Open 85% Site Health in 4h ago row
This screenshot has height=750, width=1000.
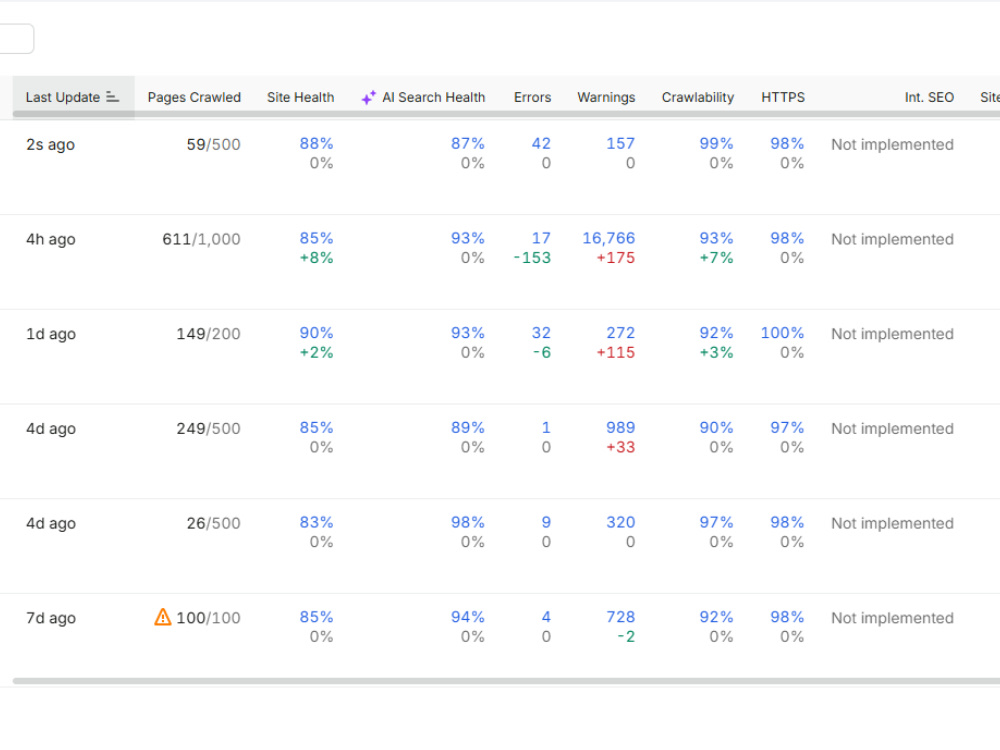point(316,238)
